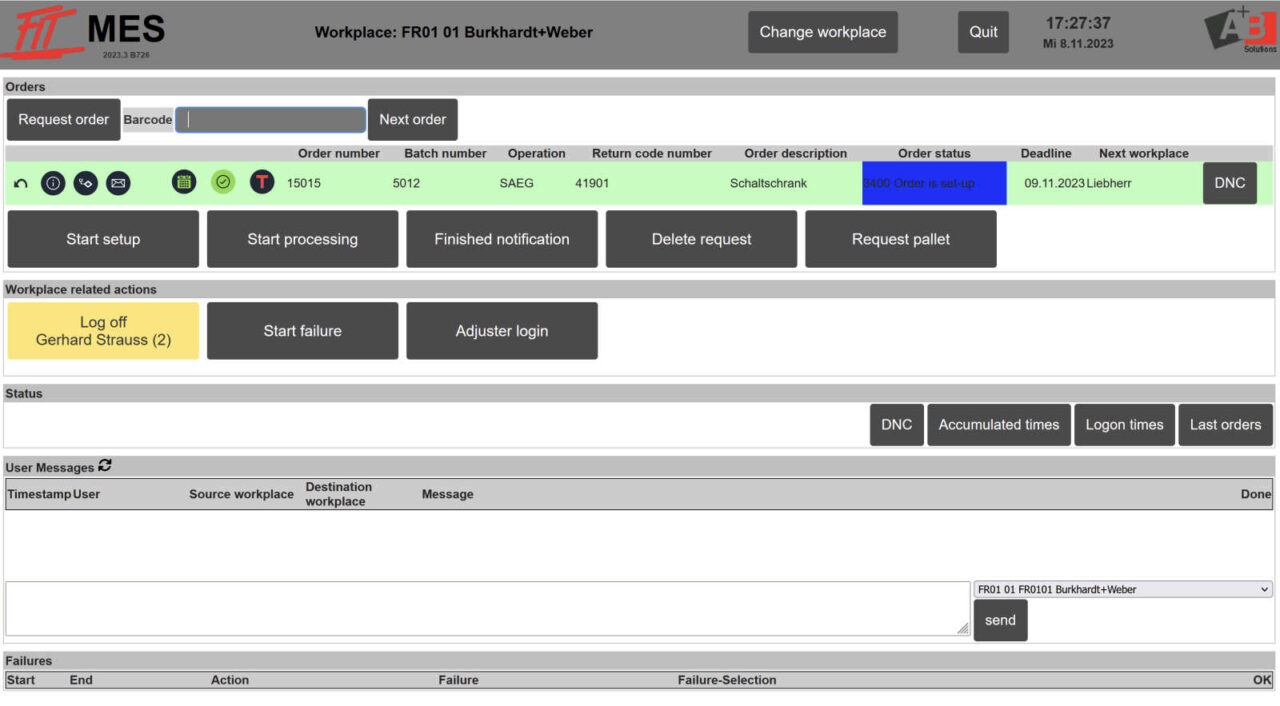This screenshot has height=706, width=1280.
Task: Open the order info icon for order 15015
Action: [52, 183]
